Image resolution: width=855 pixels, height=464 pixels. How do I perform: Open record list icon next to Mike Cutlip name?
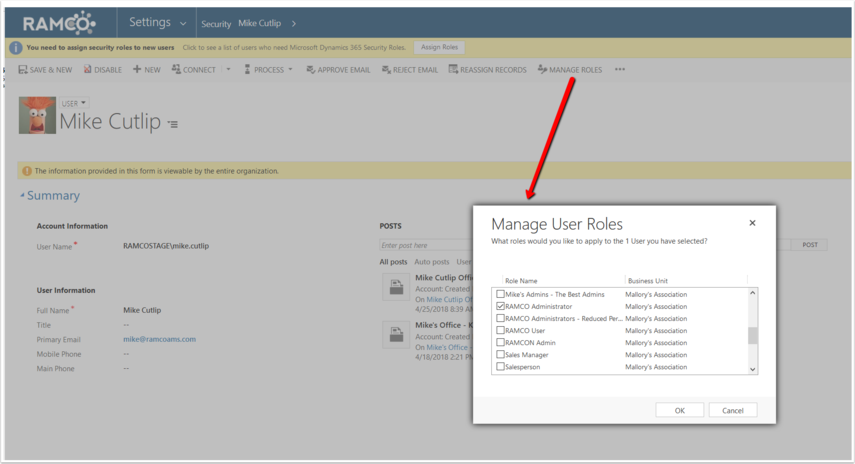point(173,124)
